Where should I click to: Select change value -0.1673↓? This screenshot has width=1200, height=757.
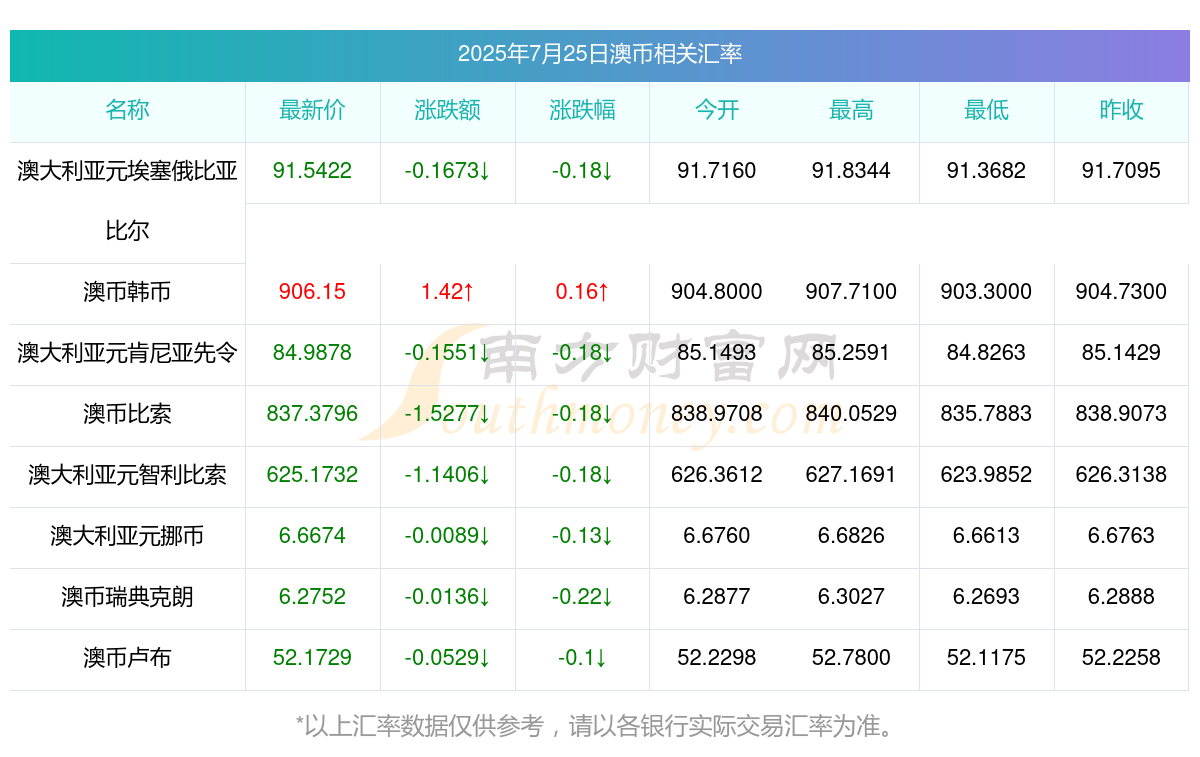coord(448,171)
